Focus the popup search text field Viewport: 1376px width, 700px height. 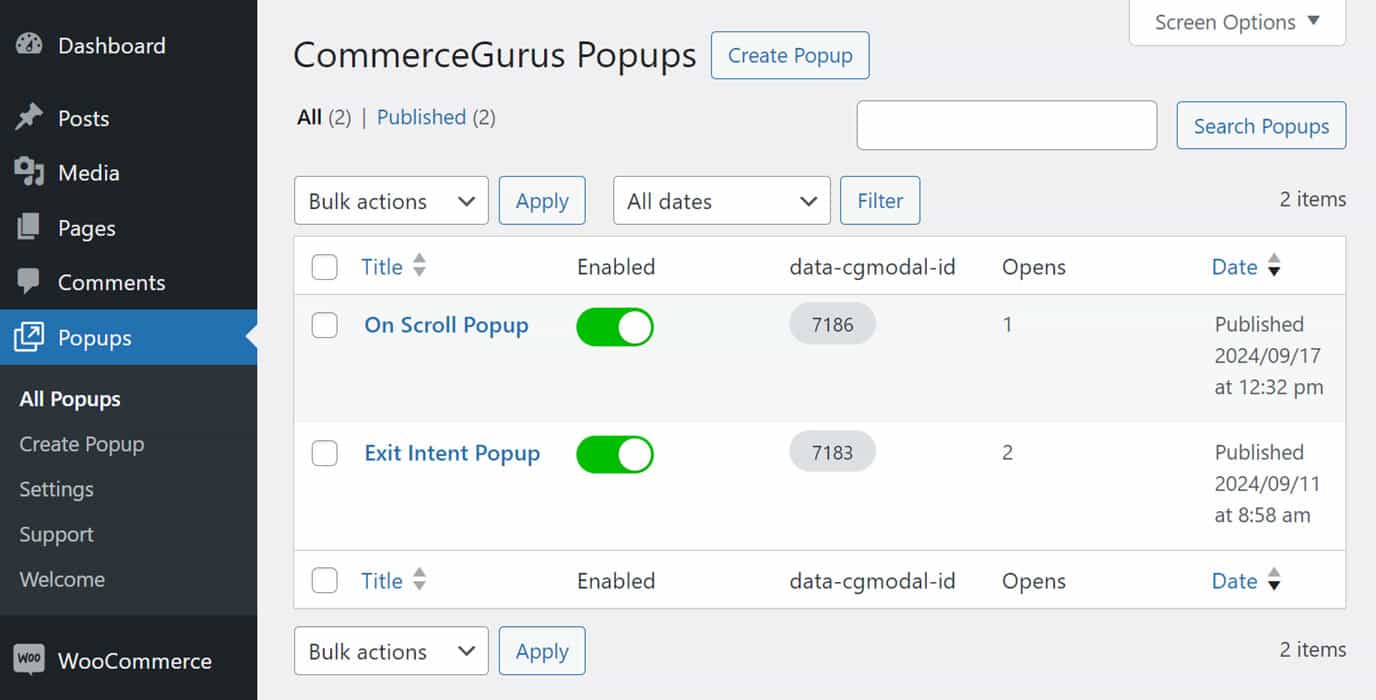tap(1007, 125)
